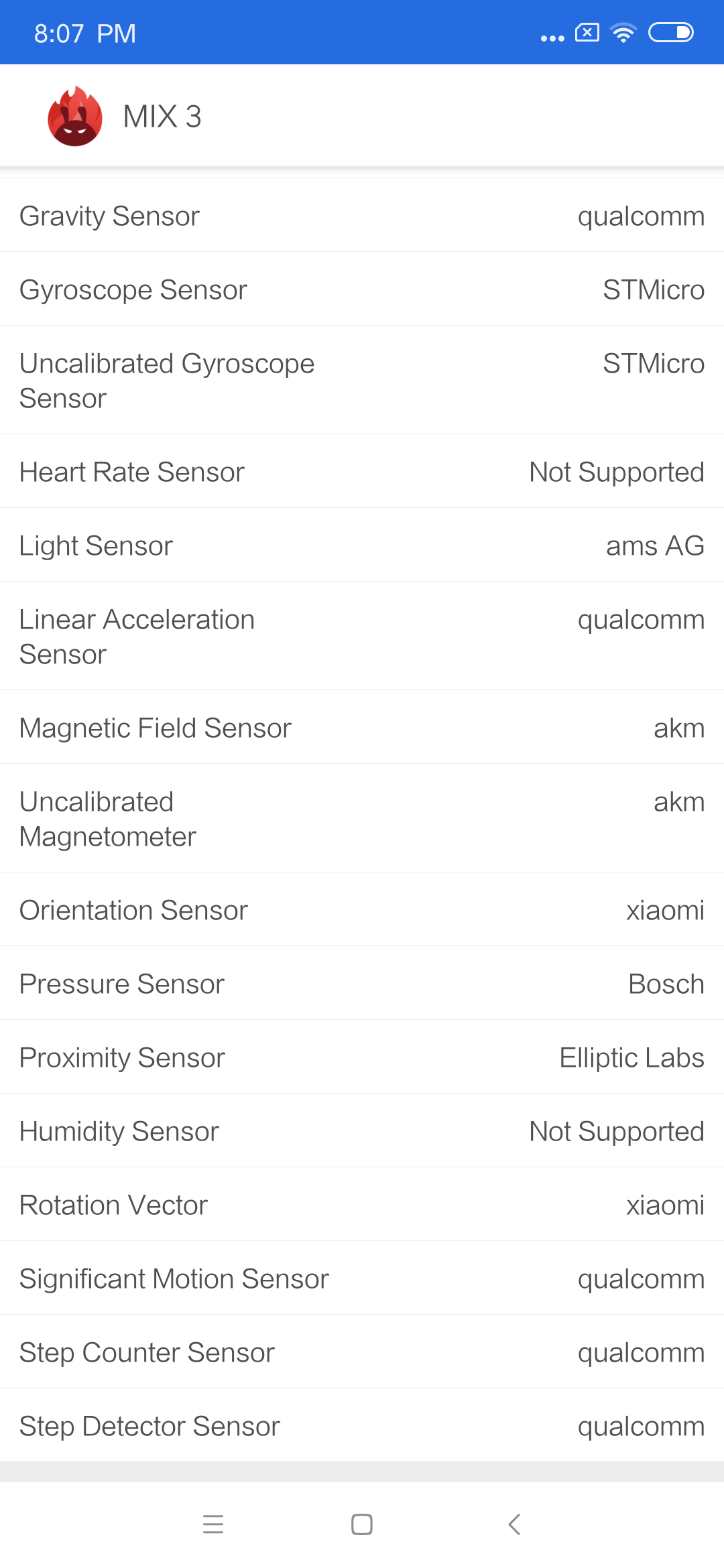The height and width of the screenshot is (1568, 724).
Task: Select the Gravity Sensor row
Action: 362,216
